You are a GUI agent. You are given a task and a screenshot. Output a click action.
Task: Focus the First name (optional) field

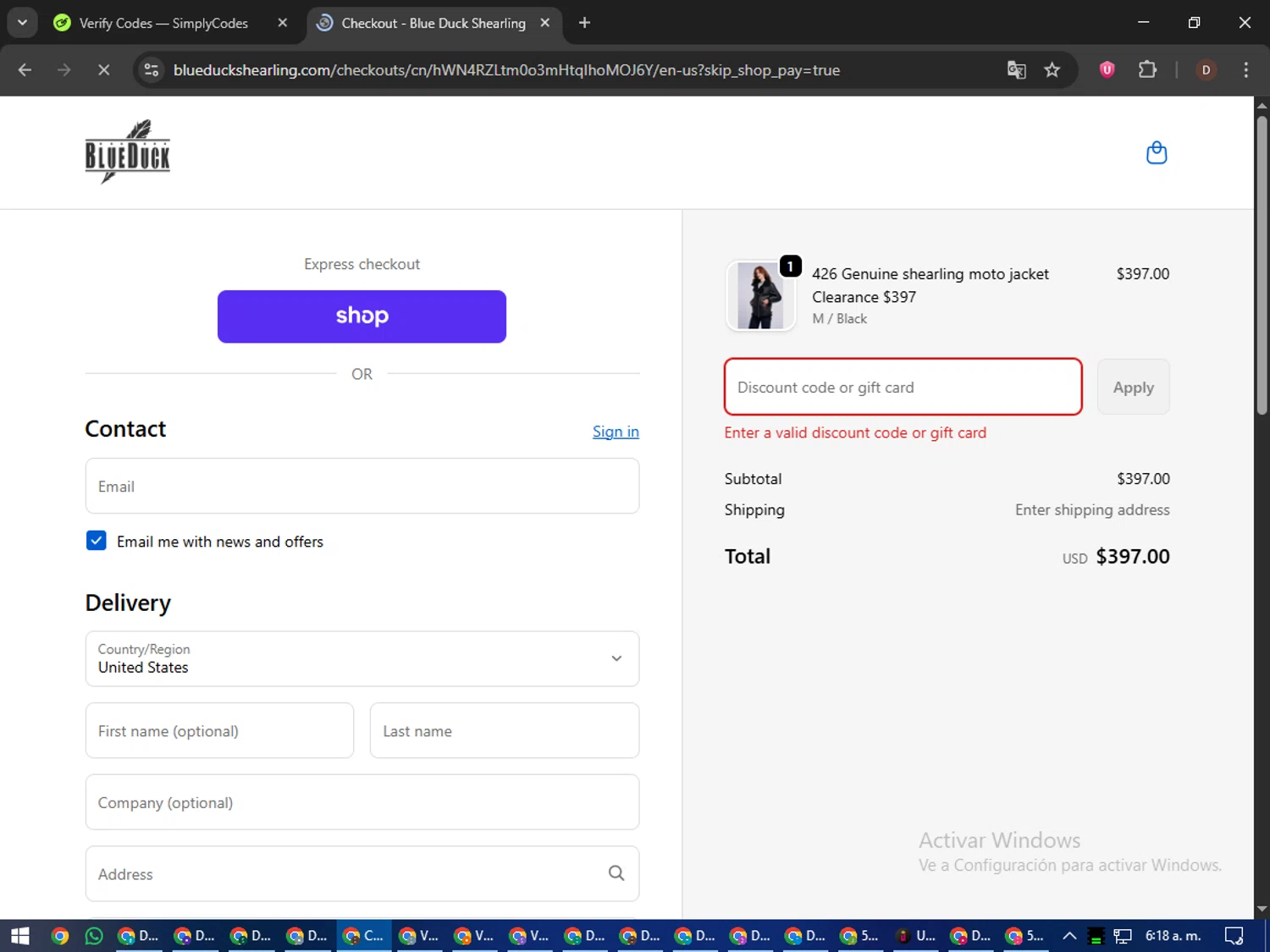click(219, 730)
